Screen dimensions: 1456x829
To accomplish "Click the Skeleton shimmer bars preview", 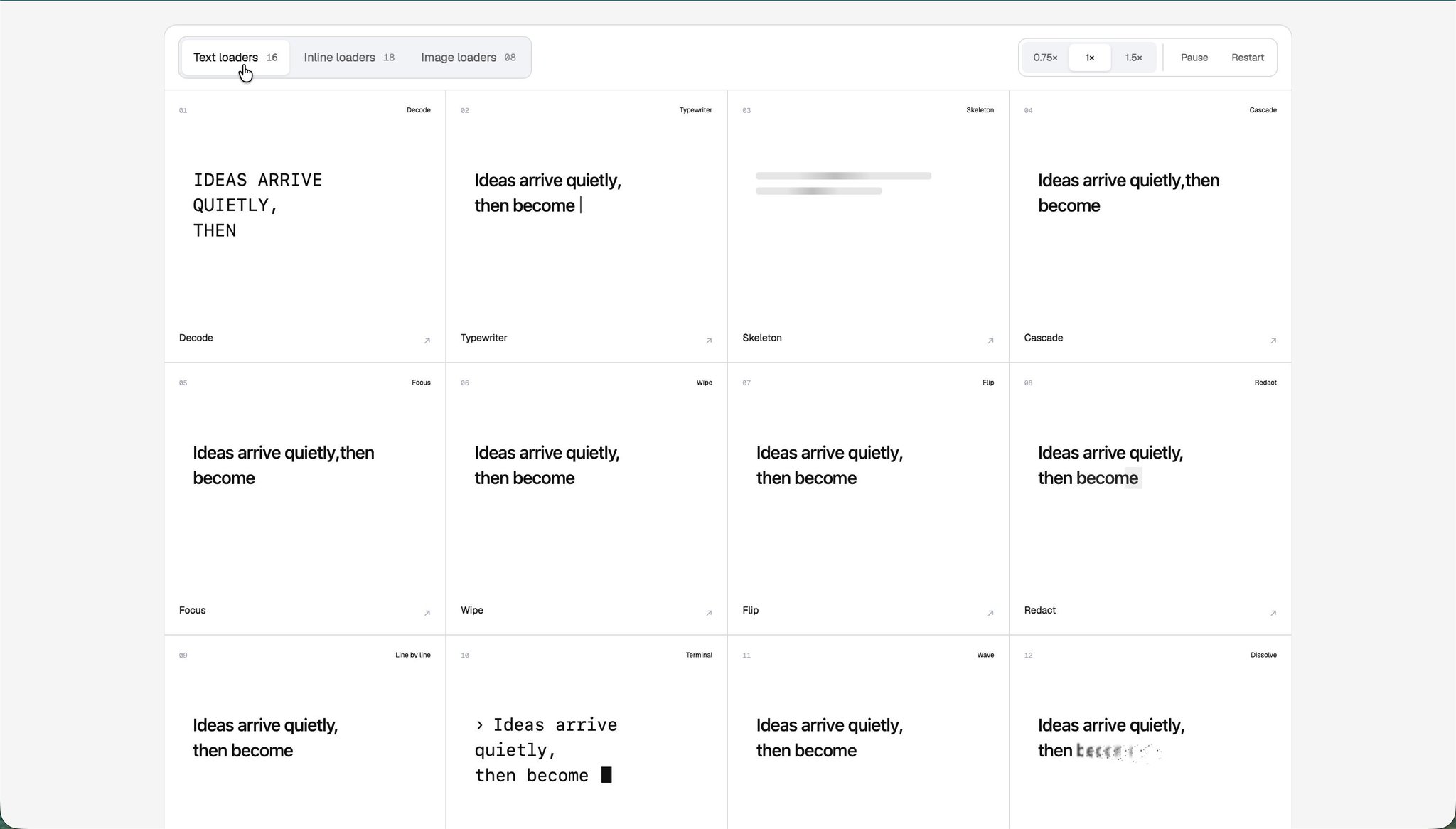I will (844, 183).
